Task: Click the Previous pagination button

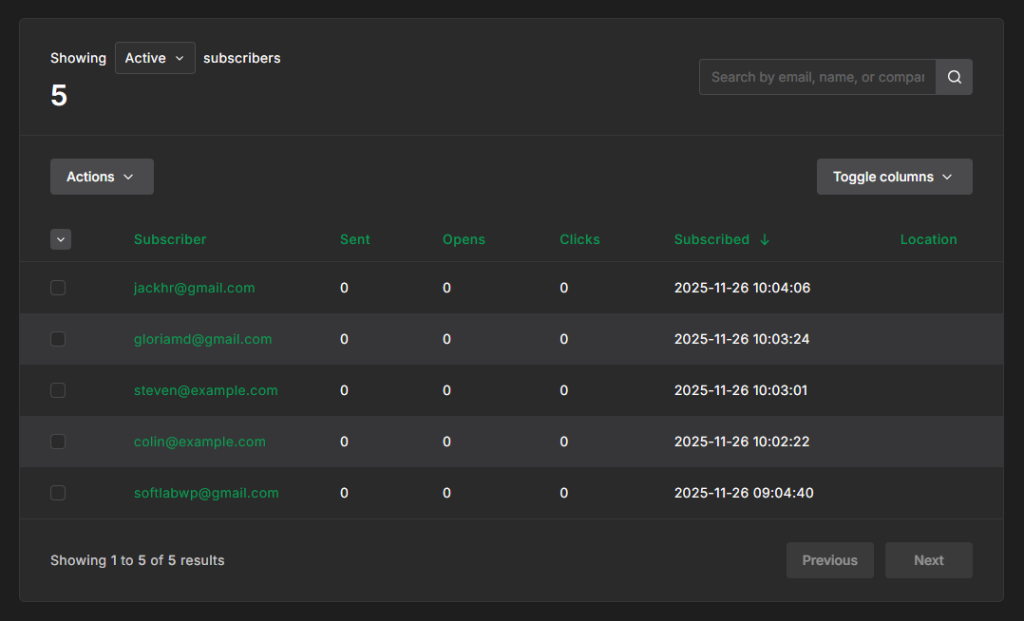Action: click(x=830, y=560)
